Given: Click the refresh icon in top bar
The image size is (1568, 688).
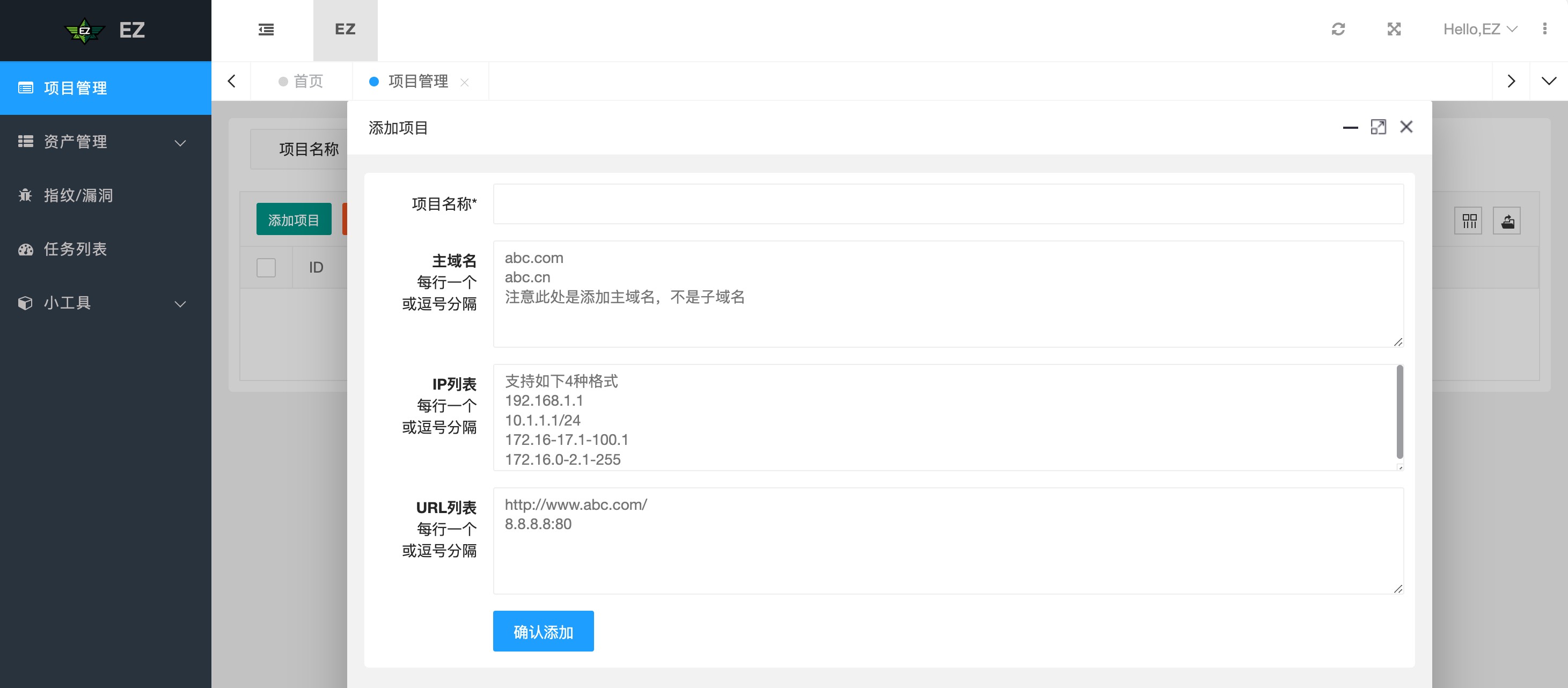Looking at the screenshot, I should tap(1338, 29).
